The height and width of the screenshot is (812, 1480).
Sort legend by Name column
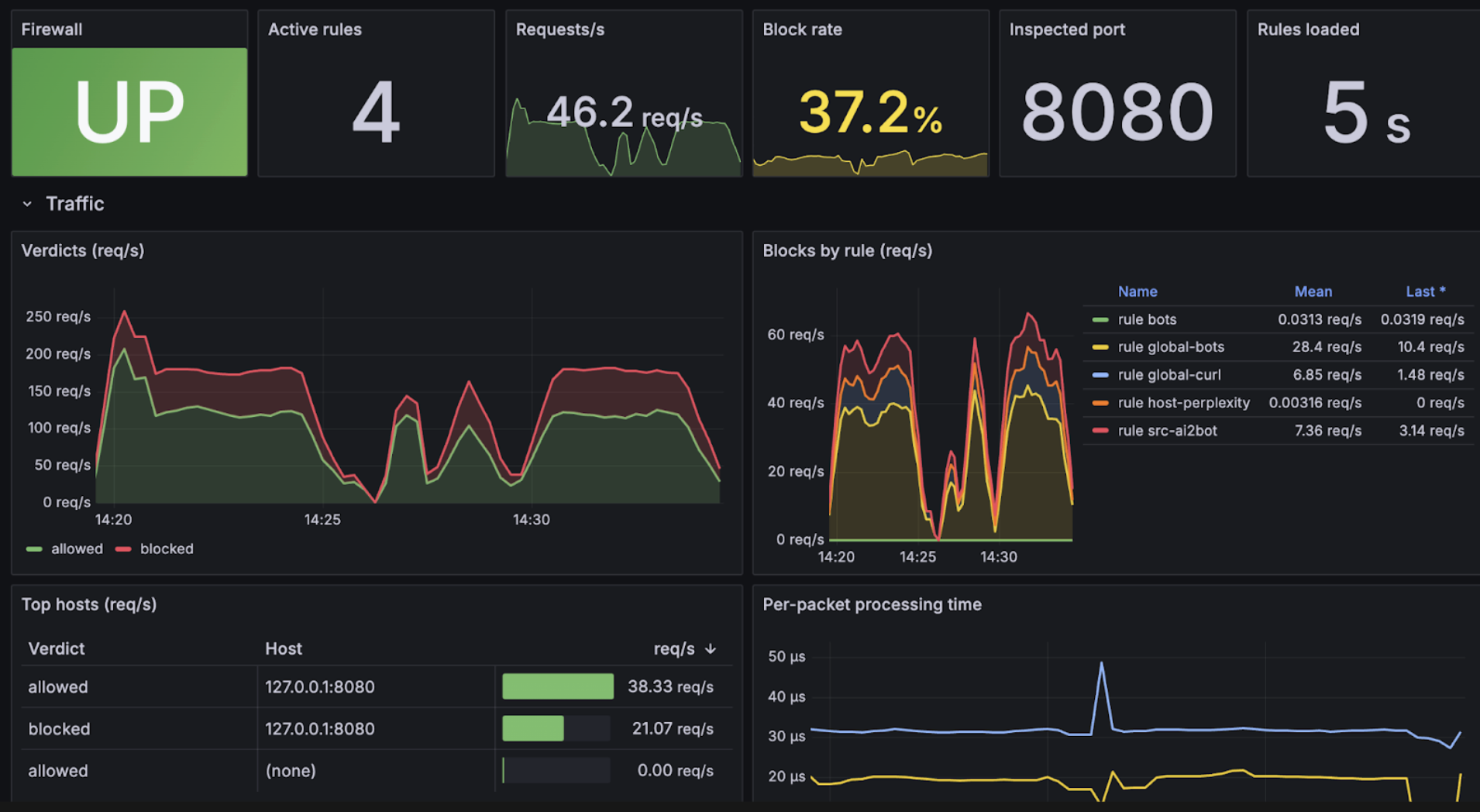(x=1138, y=291)
